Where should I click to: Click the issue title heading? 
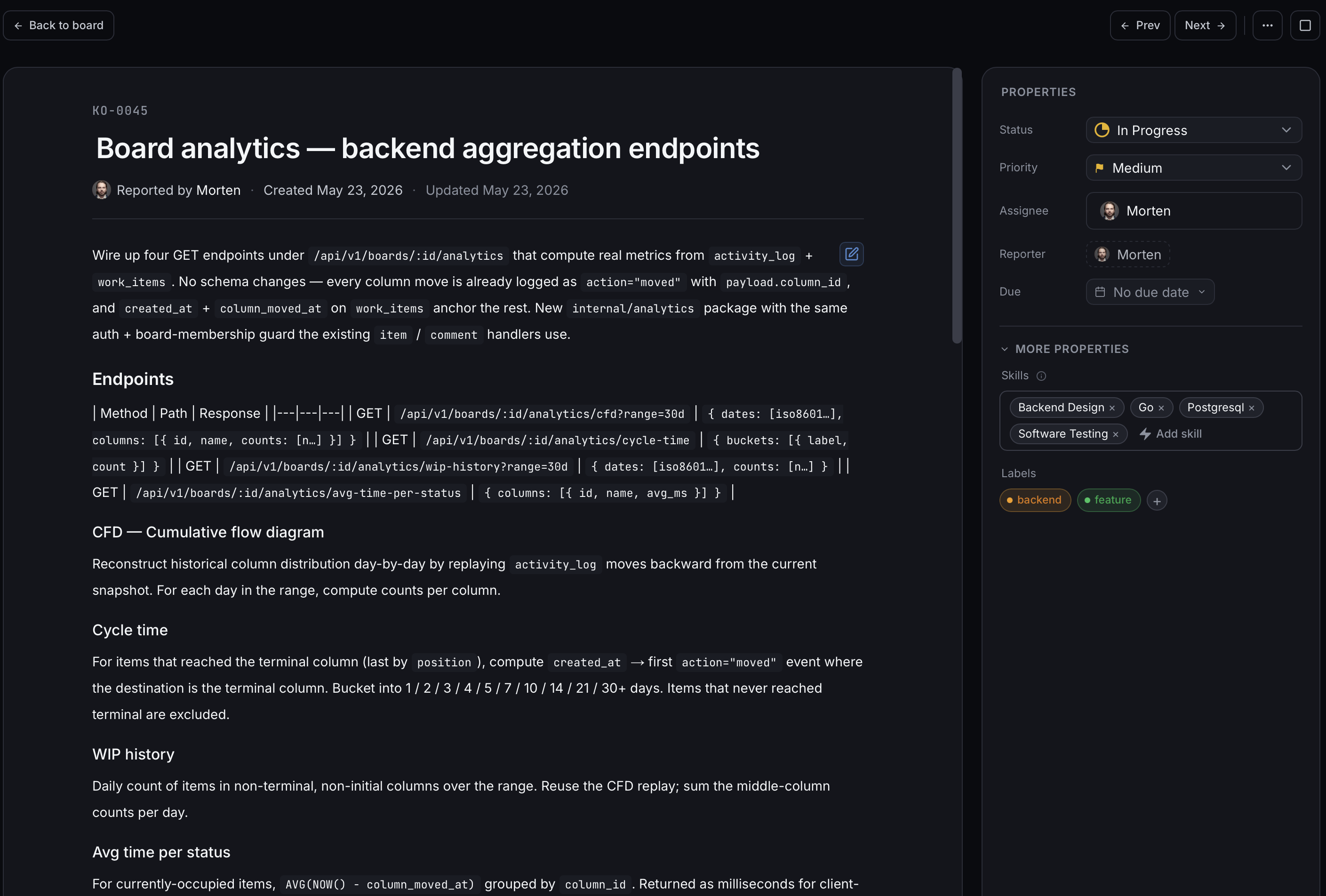pos(427,148)
